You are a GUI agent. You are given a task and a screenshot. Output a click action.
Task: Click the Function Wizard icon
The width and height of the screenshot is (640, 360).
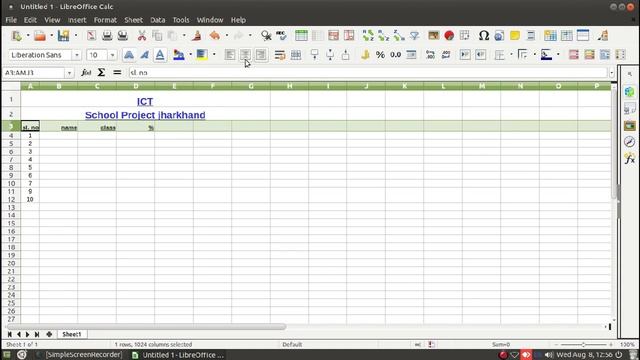click(86, 73)
